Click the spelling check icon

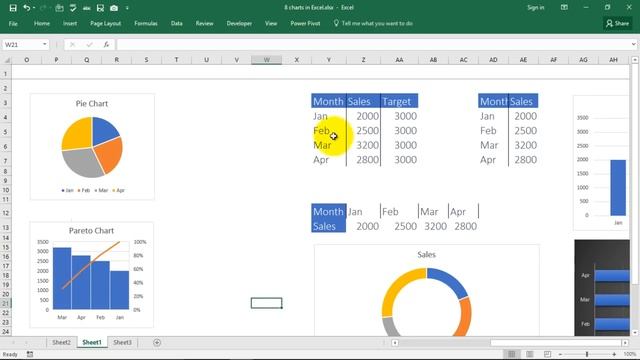click(73, 8)
